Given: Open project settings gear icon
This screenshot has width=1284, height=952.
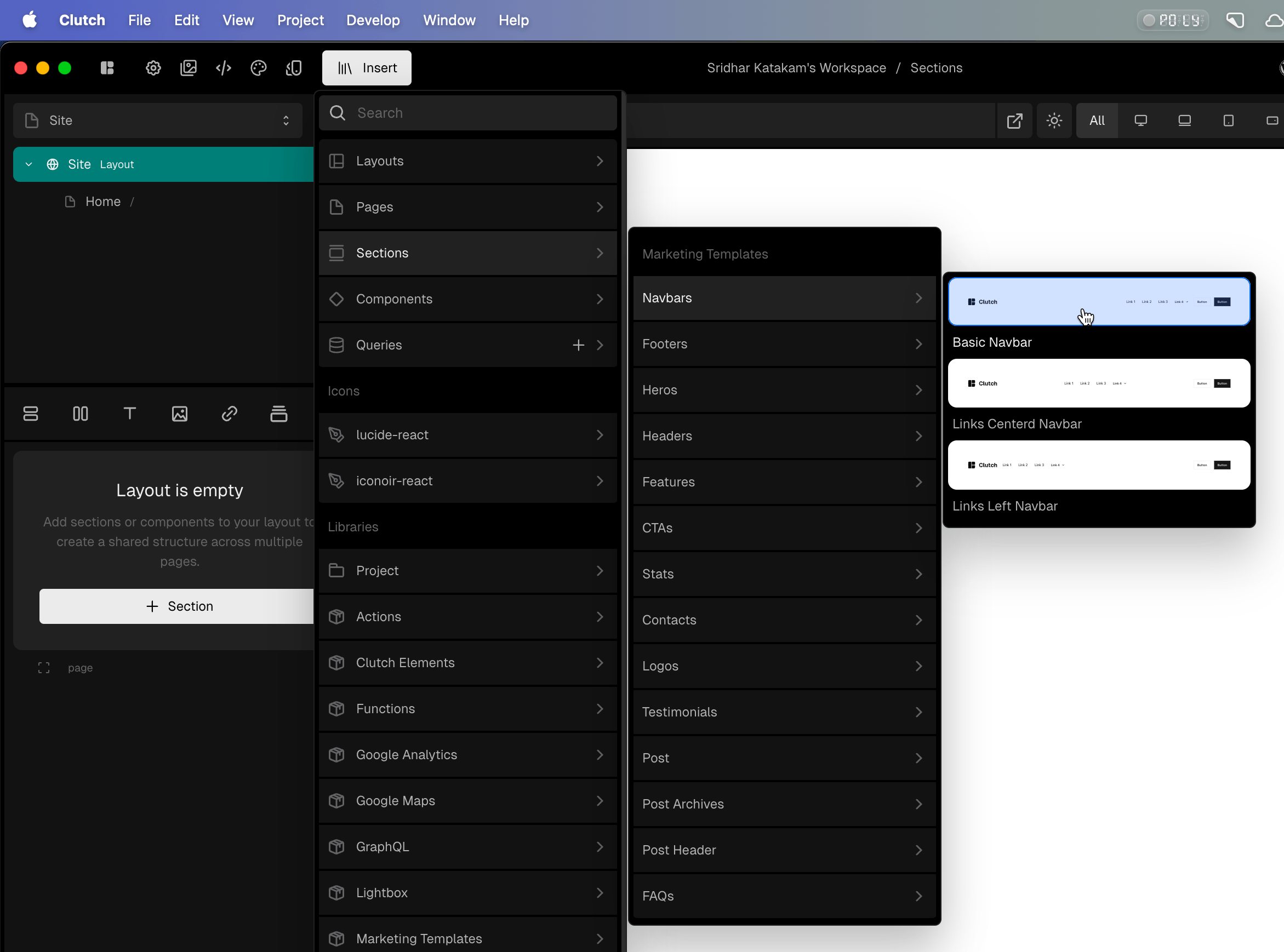Looking at the screenshot, I should click(153, 68).
